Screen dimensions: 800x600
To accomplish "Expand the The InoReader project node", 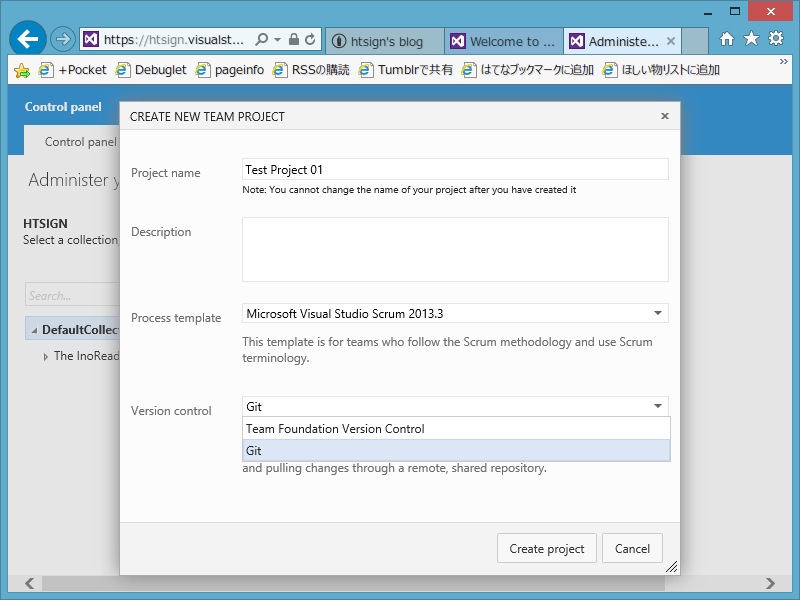I will pyautogui.click(x=46, y=357).
